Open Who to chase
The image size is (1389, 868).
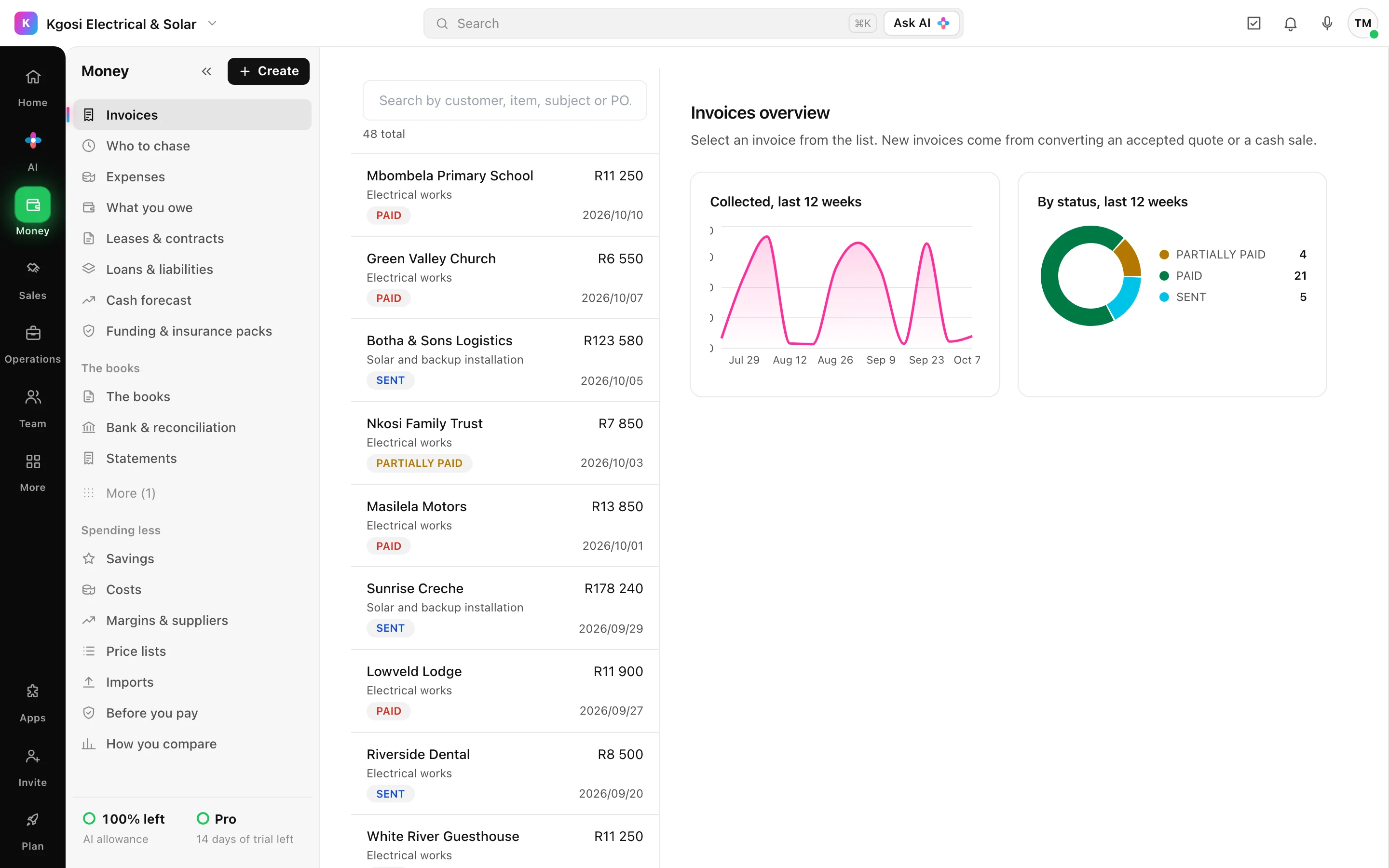[x=192, y=146]
